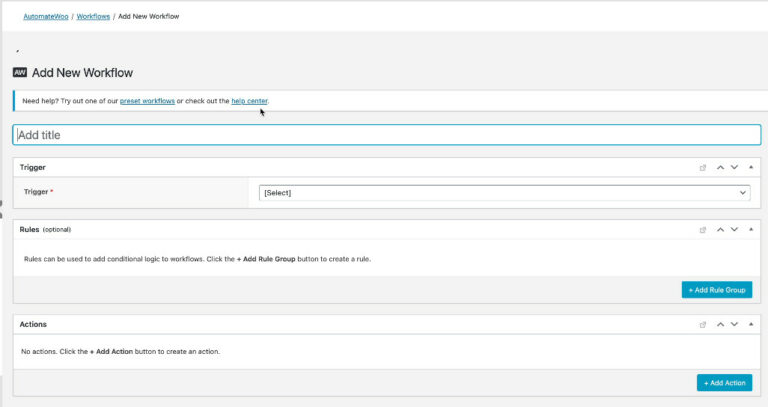
Task: Navigate to Workflows breadcrumb link
Action: [x=94, y=17]
